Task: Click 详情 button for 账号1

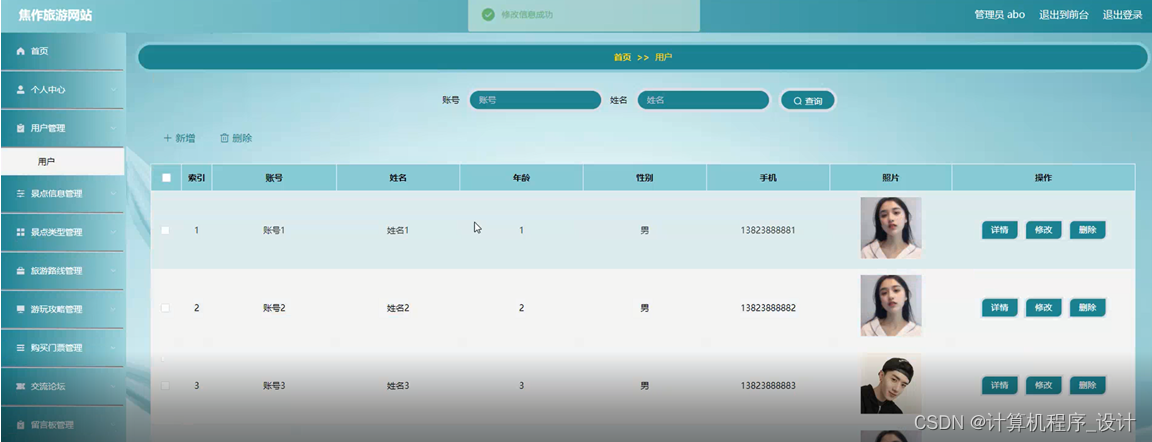Action: [x=999, y=230]
